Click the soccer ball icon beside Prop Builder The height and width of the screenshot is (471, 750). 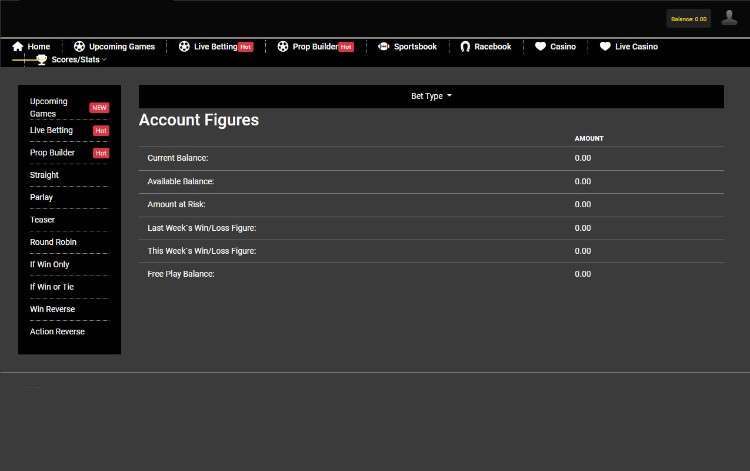(x=283, y=47)
